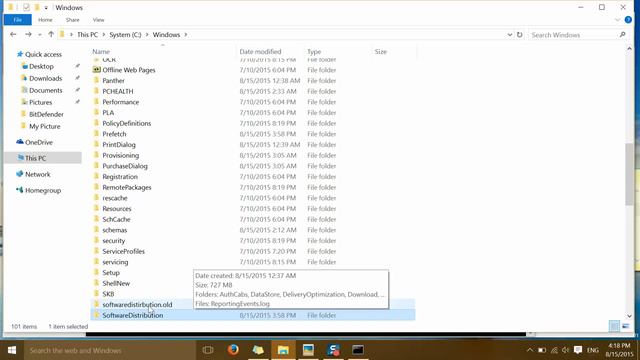This screenshot has height=360, width=640.
Task: Go up one folder level
Action: tap(51, 35)
